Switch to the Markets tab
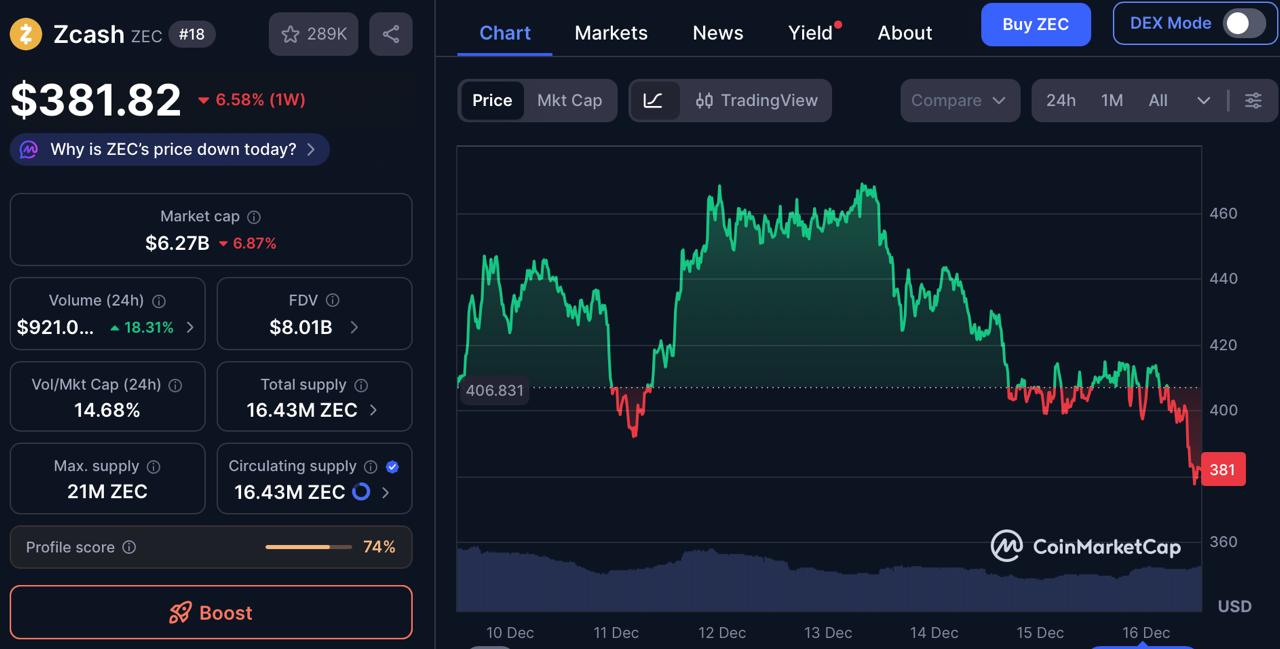This screenshot has height=649, width=1280. [x=610, y=32]
